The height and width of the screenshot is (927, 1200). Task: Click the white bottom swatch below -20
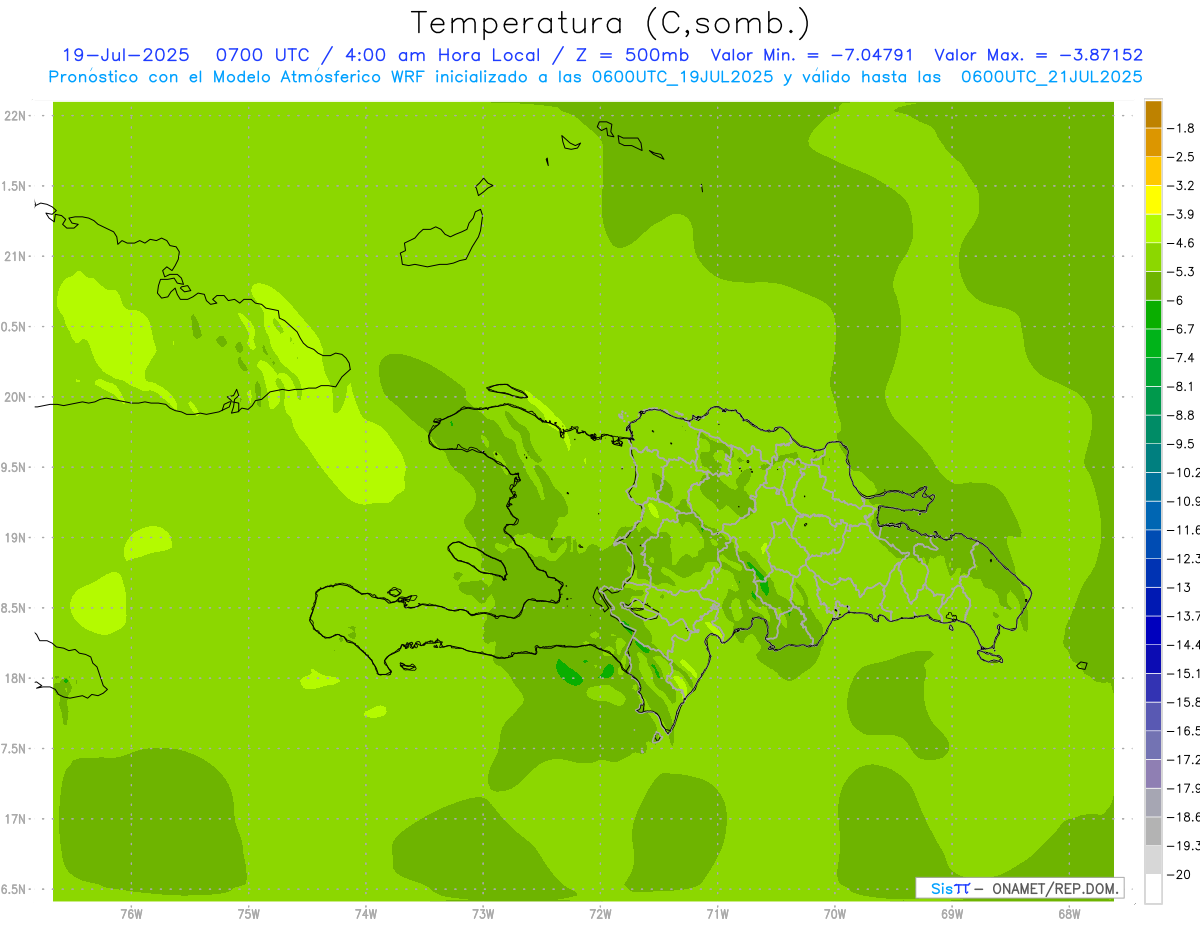pyautogui.click(x=1153, y=888)
